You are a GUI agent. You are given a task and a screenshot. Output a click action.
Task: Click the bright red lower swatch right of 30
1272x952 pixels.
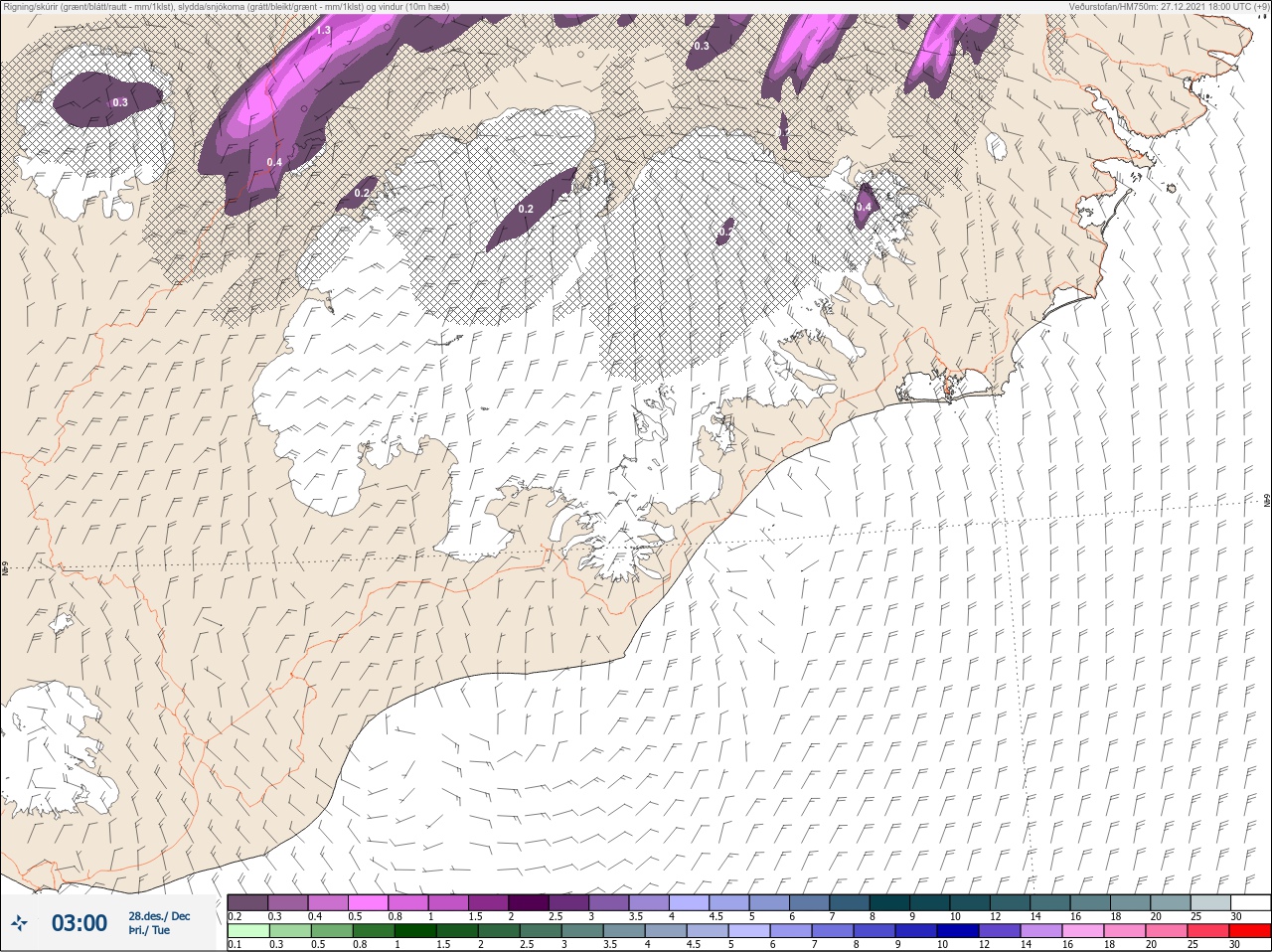pyautogui.click(x=1250, y=931)
